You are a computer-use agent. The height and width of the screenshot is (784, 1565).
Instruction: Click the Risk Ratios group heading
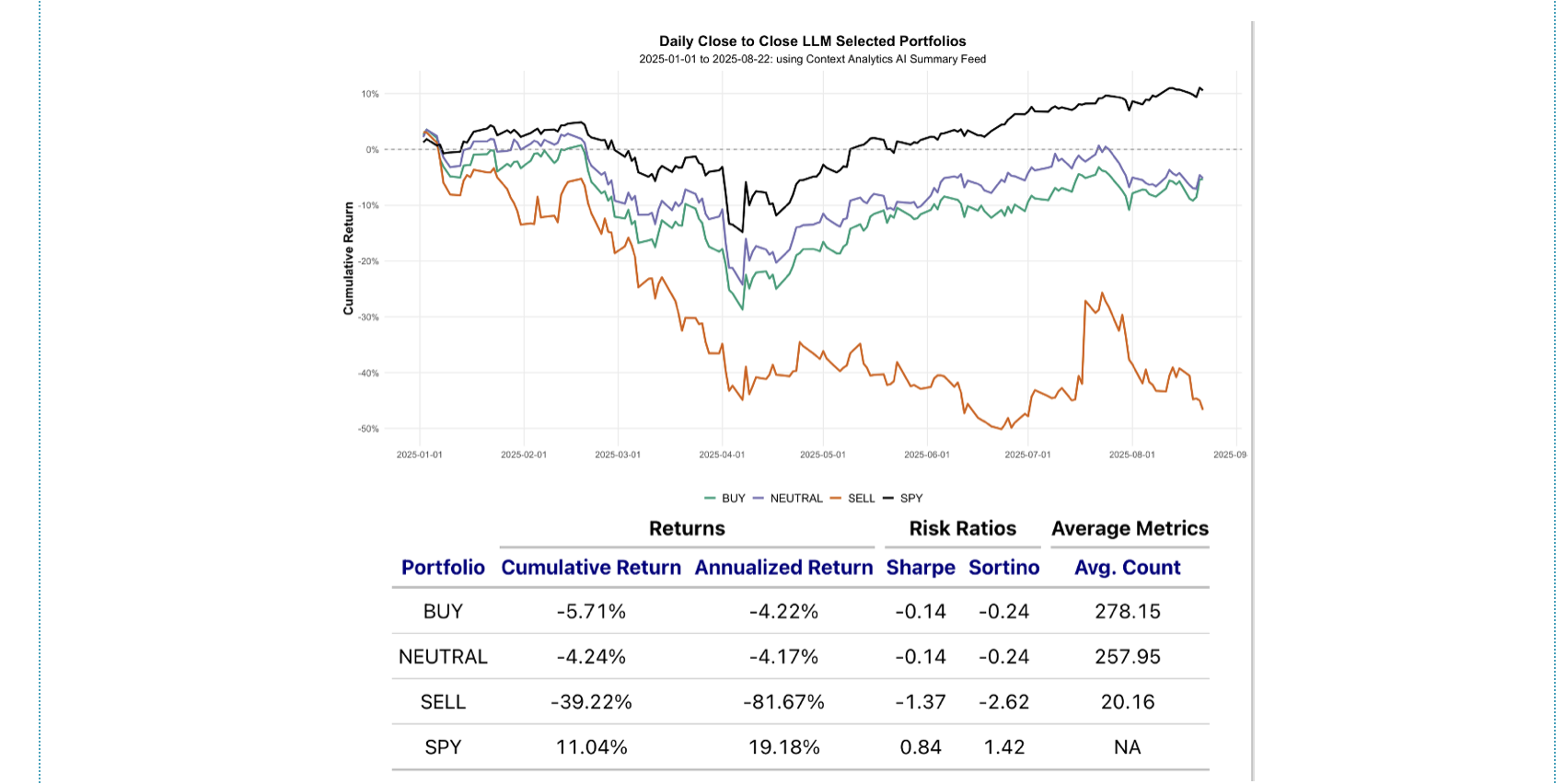coord(962,528)
